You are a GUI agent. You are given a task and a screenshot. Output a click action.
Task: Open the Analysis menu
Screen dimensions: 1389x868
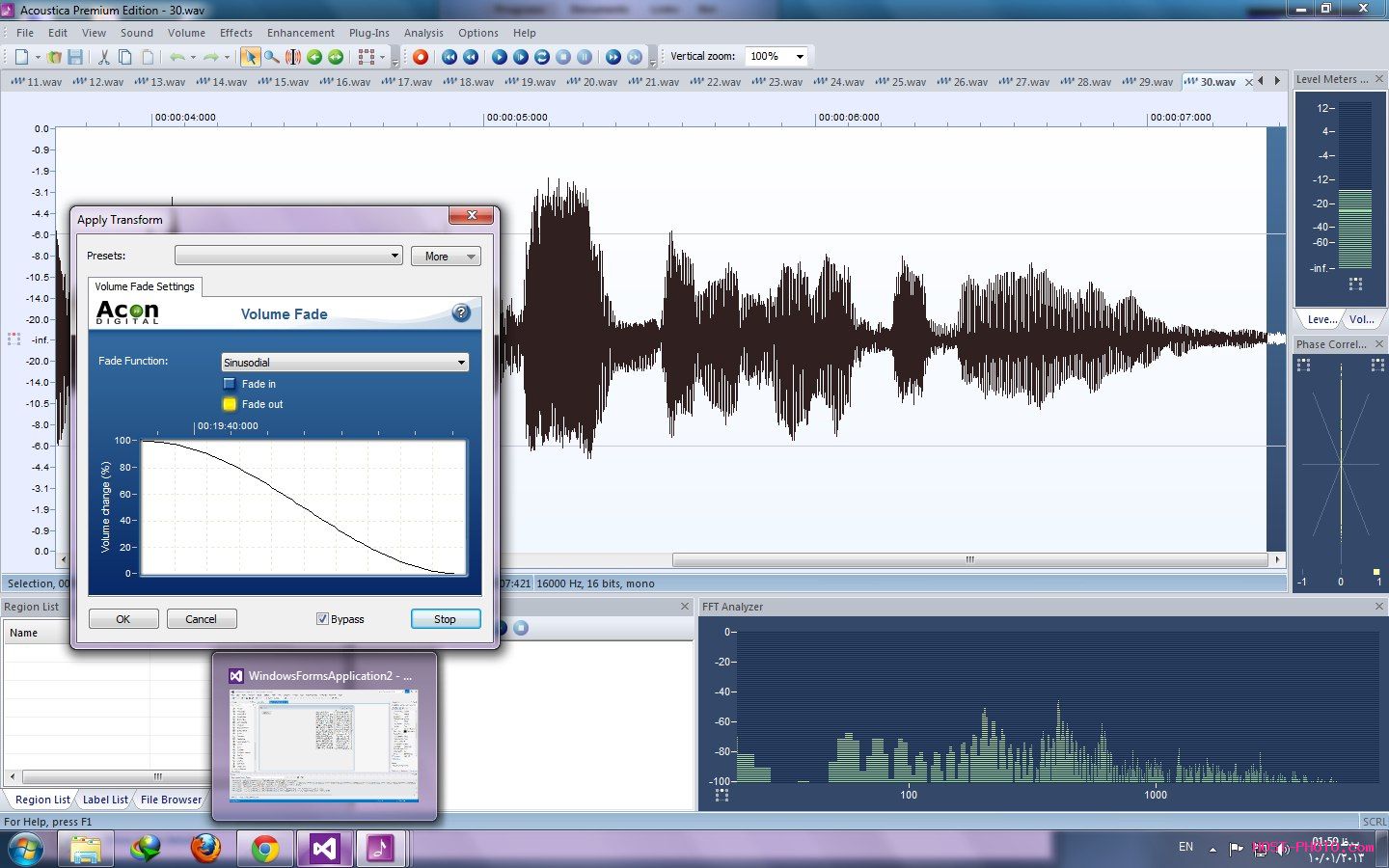(423, 33)
